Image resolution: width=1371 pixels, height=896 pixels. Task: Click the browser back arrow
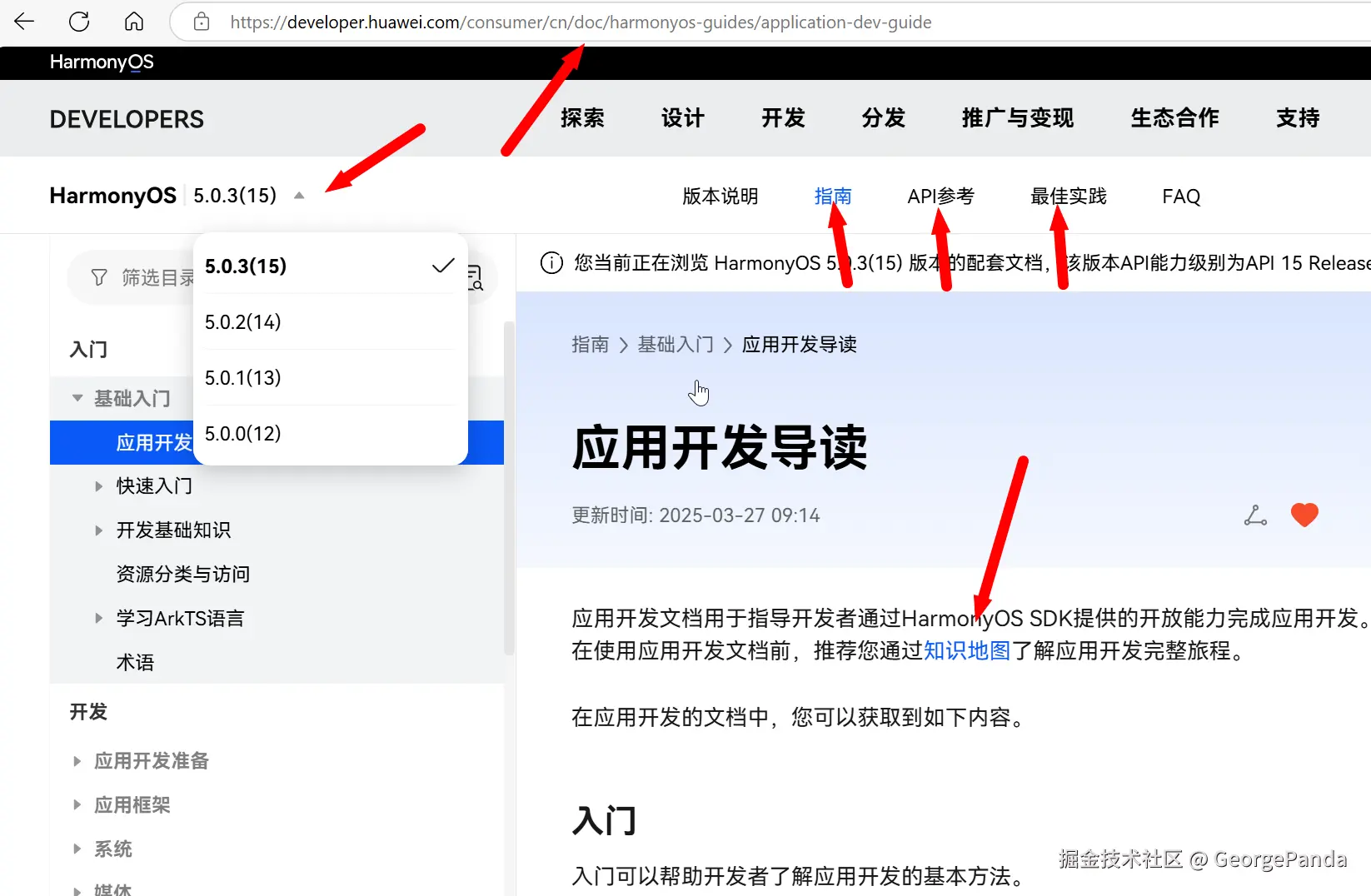(x=23, y=22)
